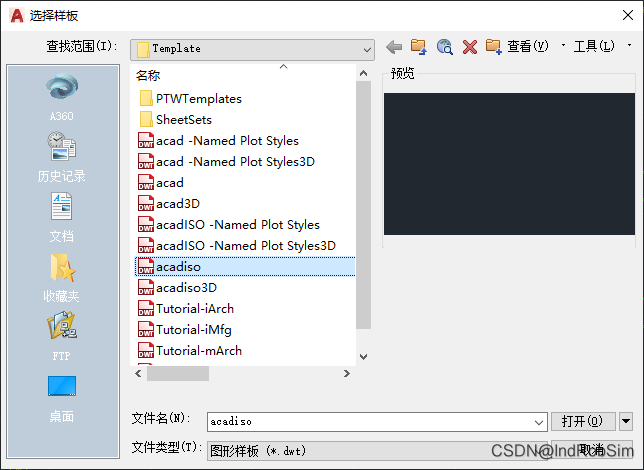Open the 文件类型 file type dropdown
The width and height of the screenshot is (644, 470).
tap(377, 451)
